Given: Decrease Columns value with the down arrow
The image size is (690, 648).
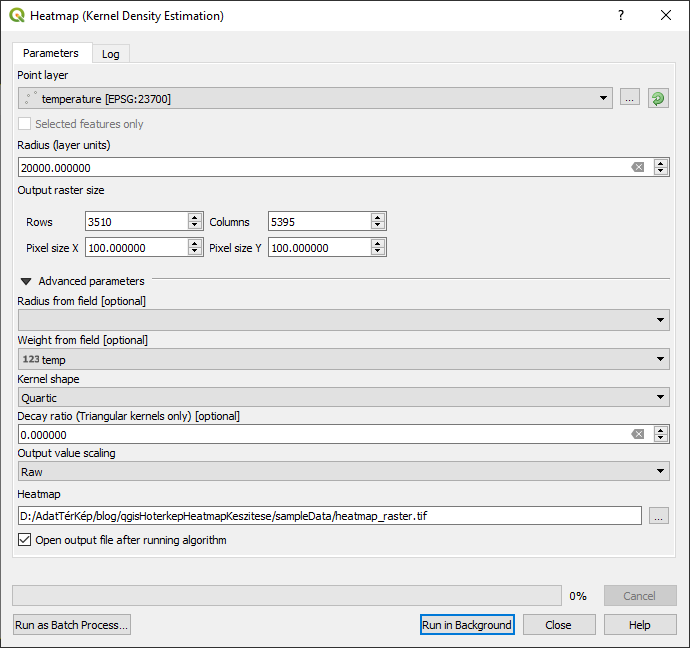Looking at the screenshot, I should pos(378,225).
